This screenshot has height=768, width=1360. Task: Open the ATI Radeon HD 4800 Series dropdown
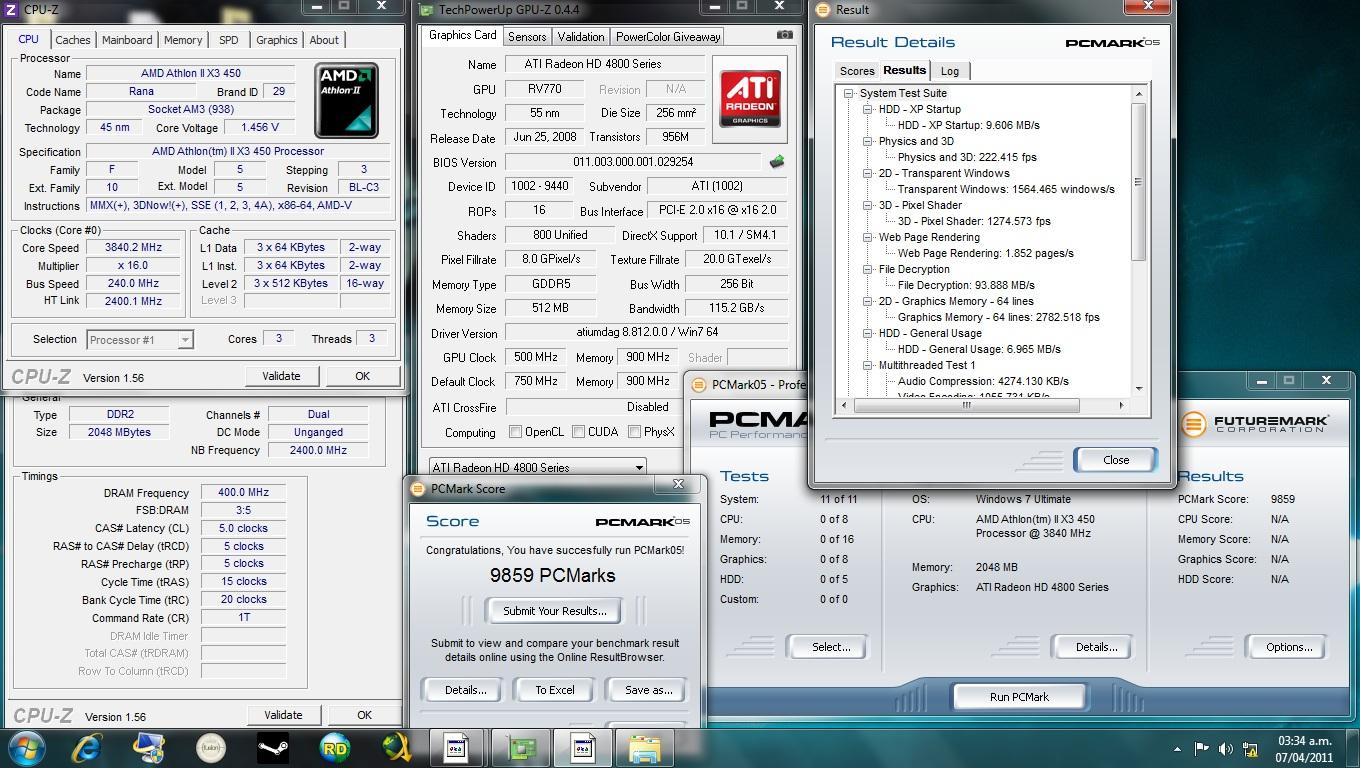pos(537,467)
